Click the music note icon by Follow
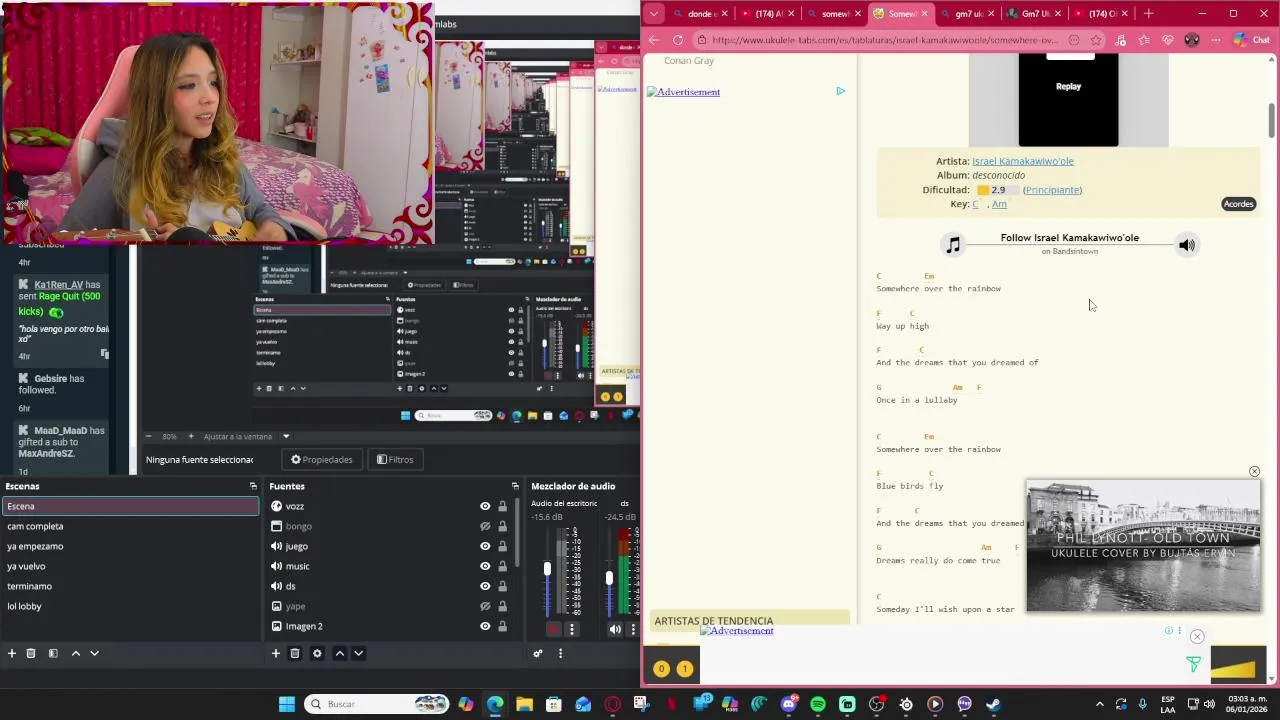 point(953,245)
